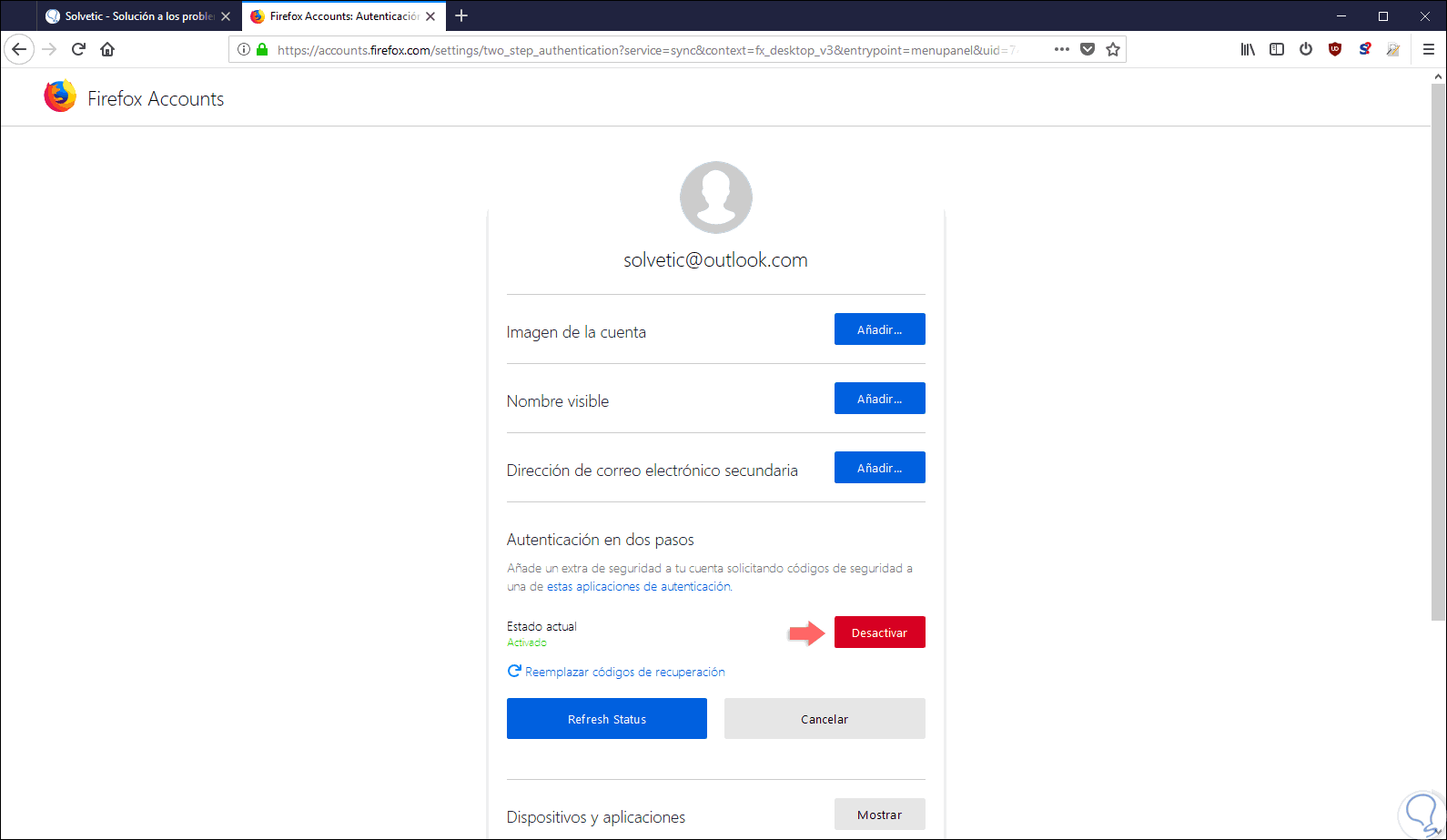Image resolution: width=1447 pixels, height=840 pixels.
Task: Close the Firefox window
Action: pos(1425,15)
